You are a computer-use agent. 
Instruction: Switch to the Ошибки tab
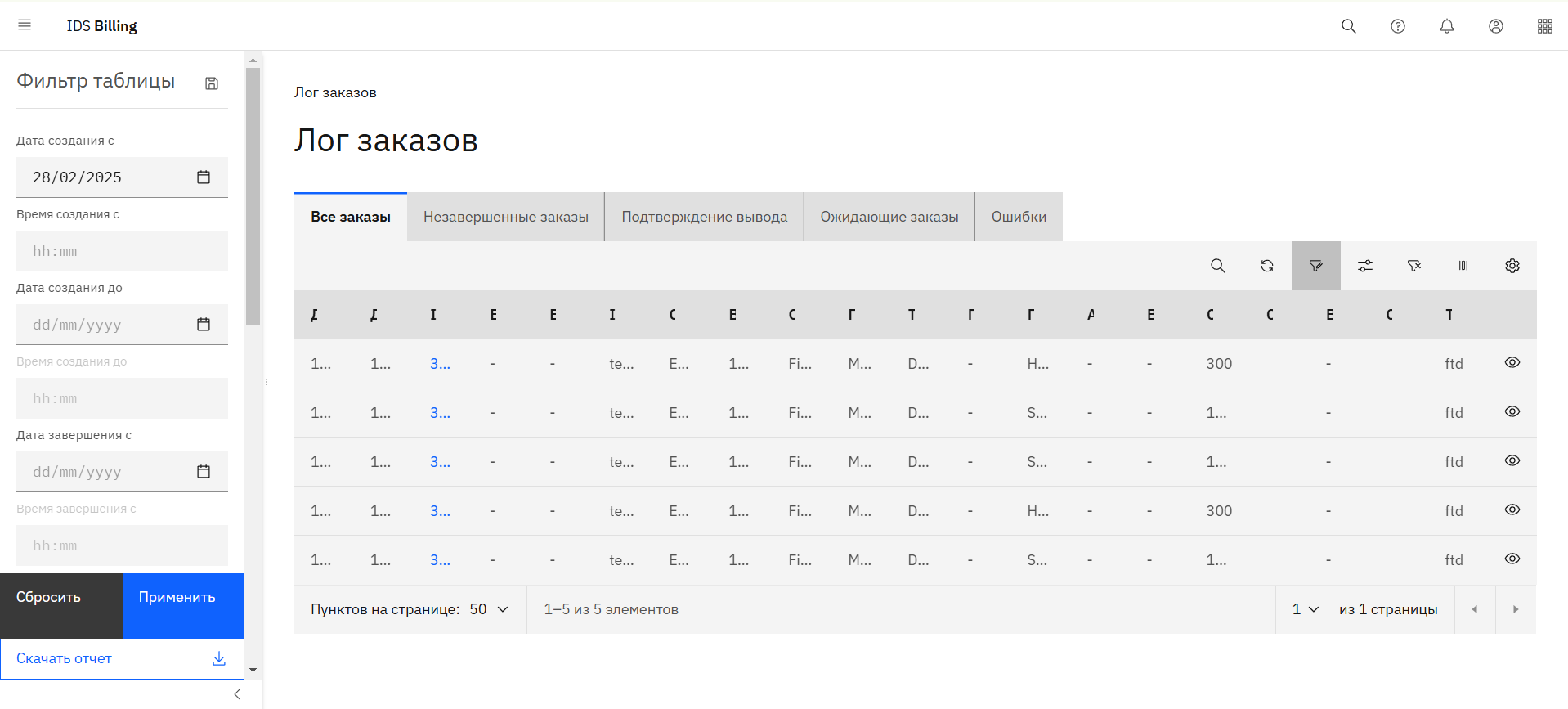coord(1019,217)
